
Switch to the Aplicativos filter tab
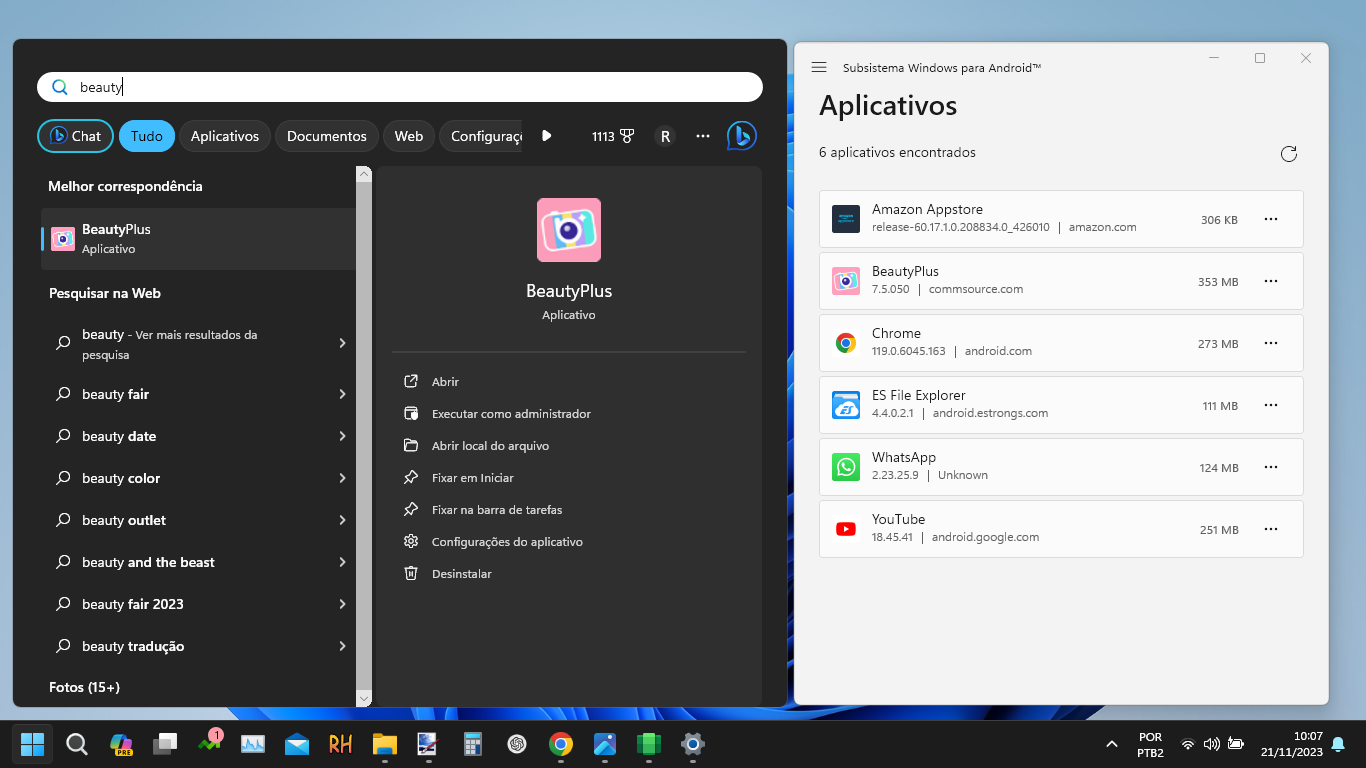(x=225, y=136)
